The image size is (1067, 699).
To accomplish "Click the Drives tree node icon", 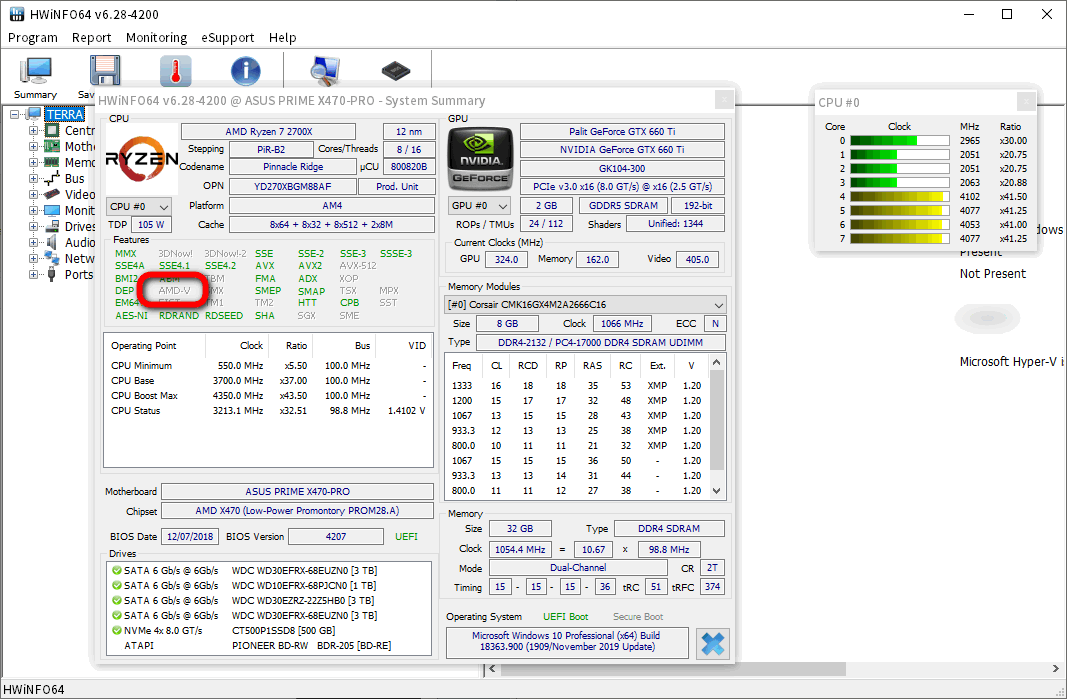I will pos(52,226).
